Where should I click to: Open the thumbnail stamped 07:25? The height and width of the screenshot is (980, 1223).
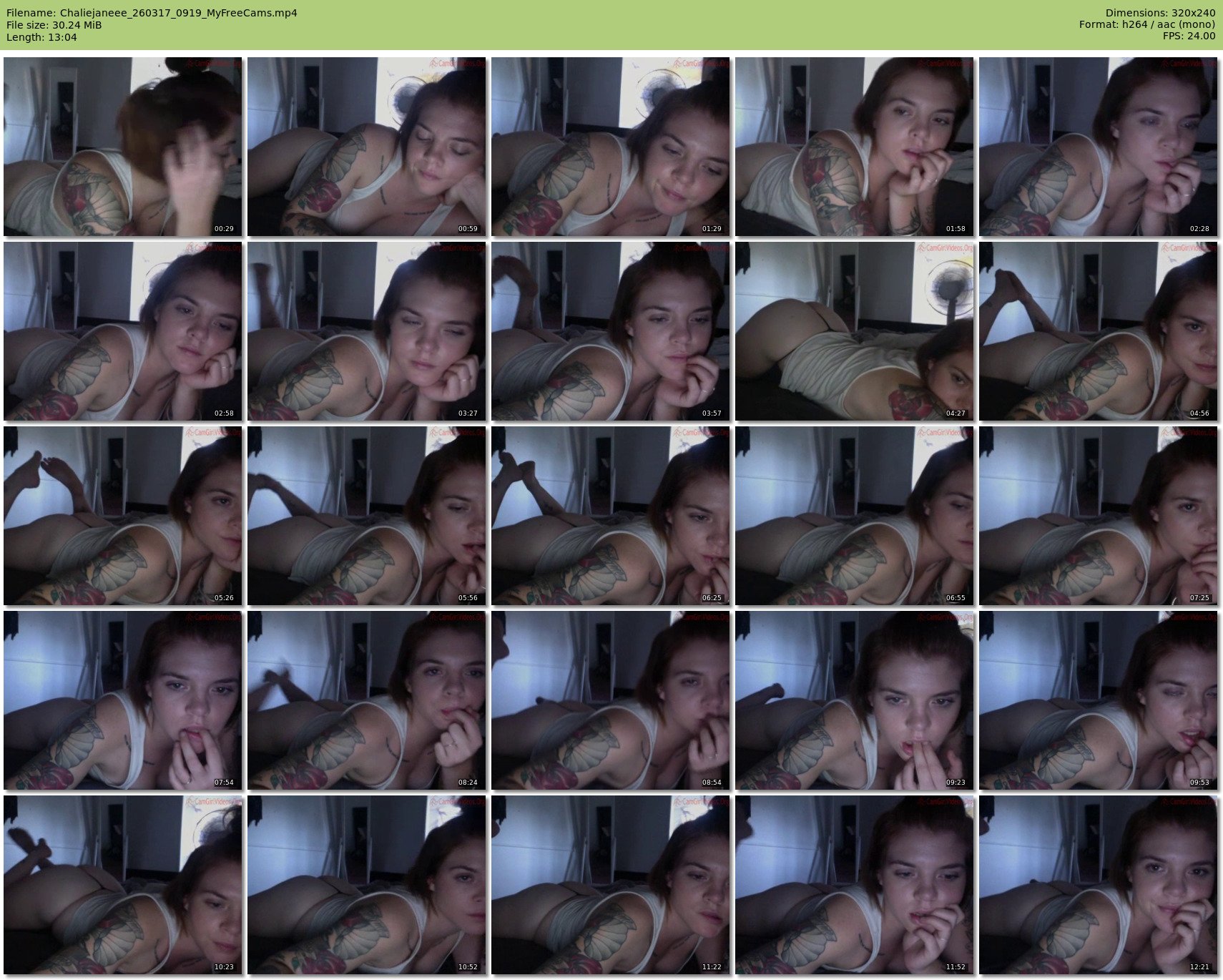[1098, 516]
